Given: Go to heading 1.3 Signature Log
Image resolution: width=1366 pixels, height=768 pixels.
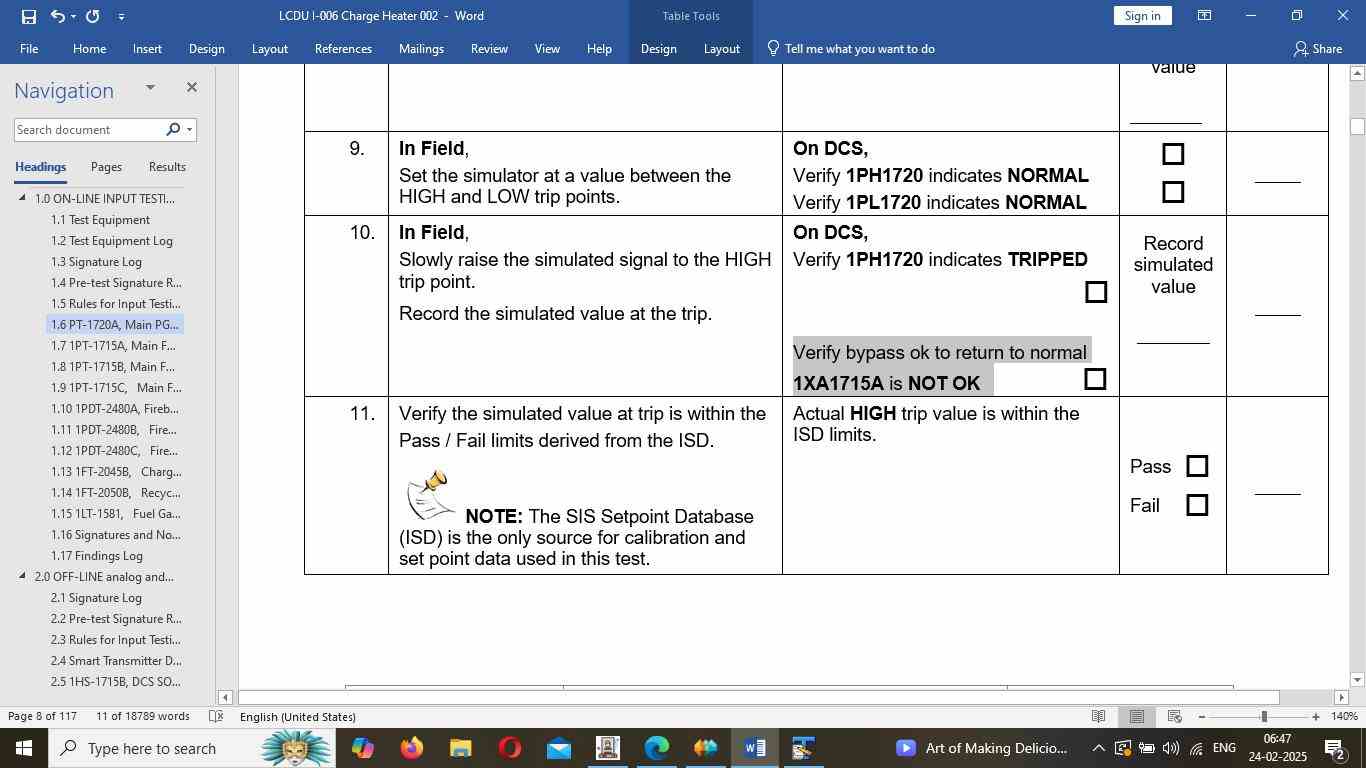Looking at the screenshot, I should click(x=96, y=262).
